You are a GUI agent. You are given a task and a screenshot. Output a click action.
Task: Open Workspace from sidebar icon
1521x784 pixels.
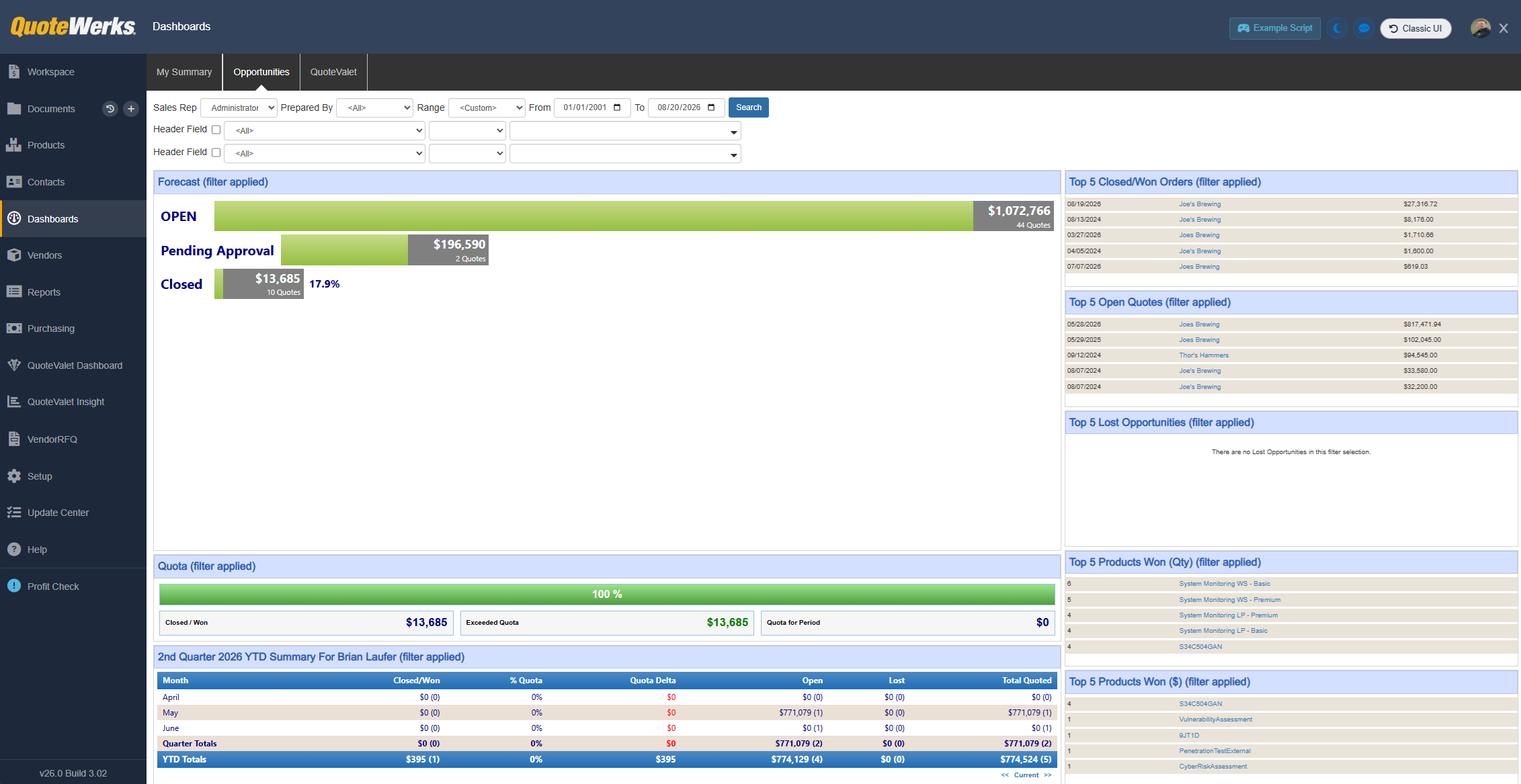(x=14, y=72)
